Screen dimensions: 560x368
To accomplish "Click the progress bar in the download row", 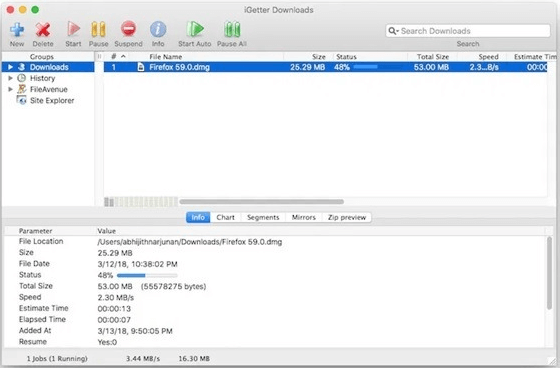I will [377, 67].
